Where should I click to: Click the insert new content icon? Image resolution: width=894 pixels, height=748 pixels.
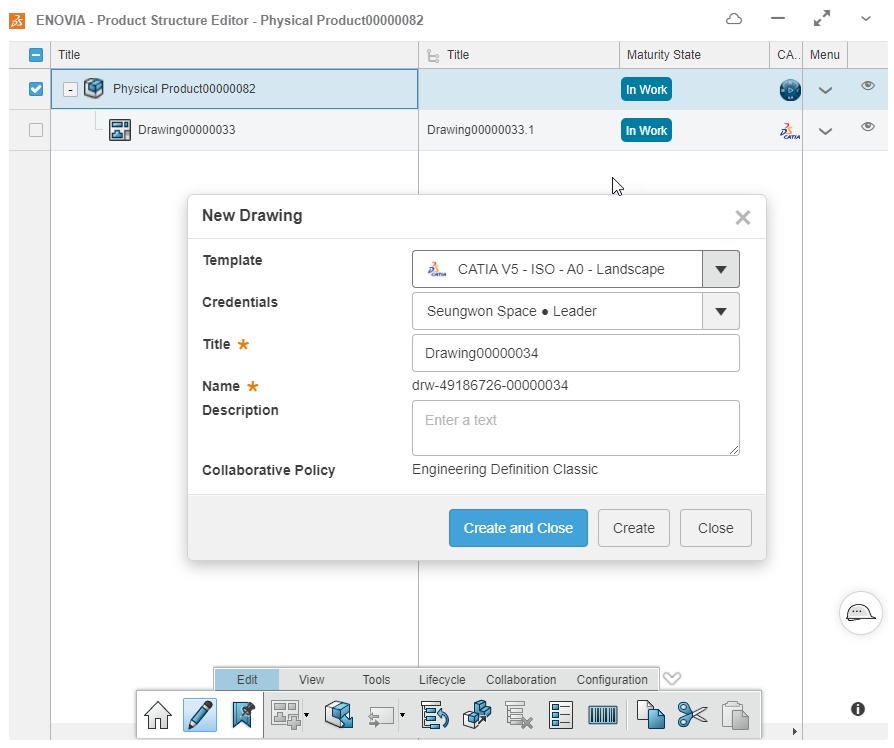pyautogui.click(x=286, y=715)
